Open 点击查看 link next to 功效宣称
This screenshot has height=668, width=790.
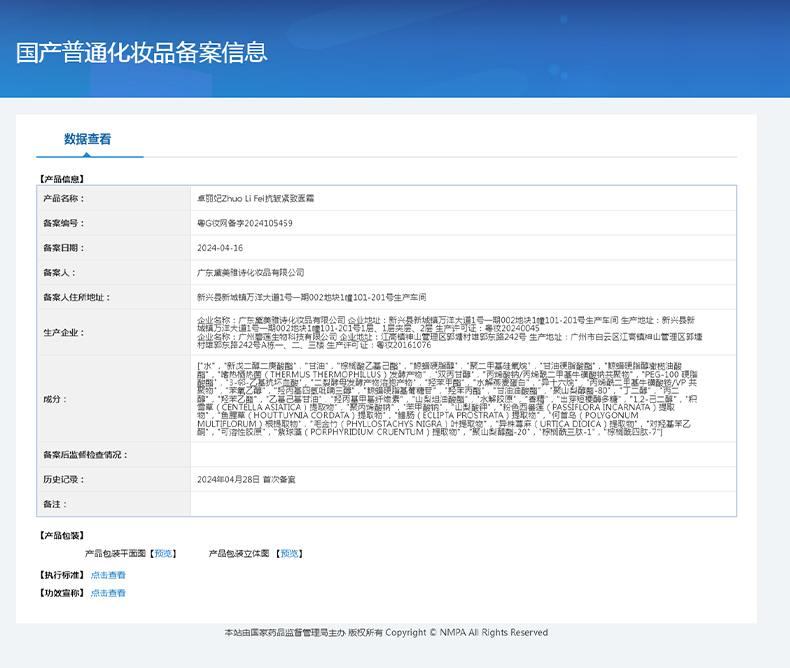108,593
